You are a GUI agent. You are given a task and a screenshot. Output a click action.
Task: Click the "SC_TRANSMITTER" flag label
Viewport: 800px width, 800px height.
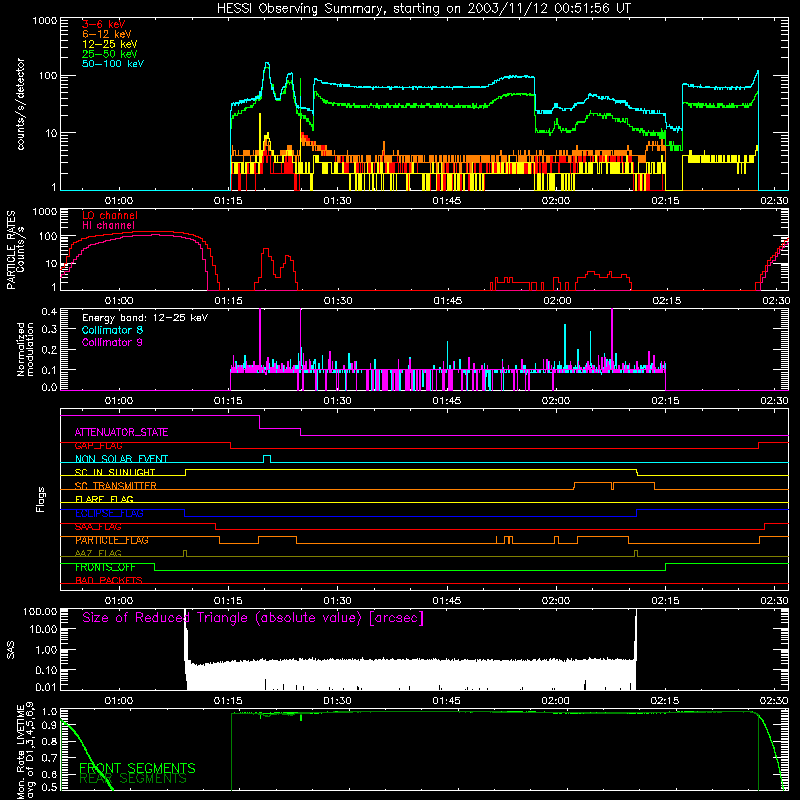tap(115, 486)
